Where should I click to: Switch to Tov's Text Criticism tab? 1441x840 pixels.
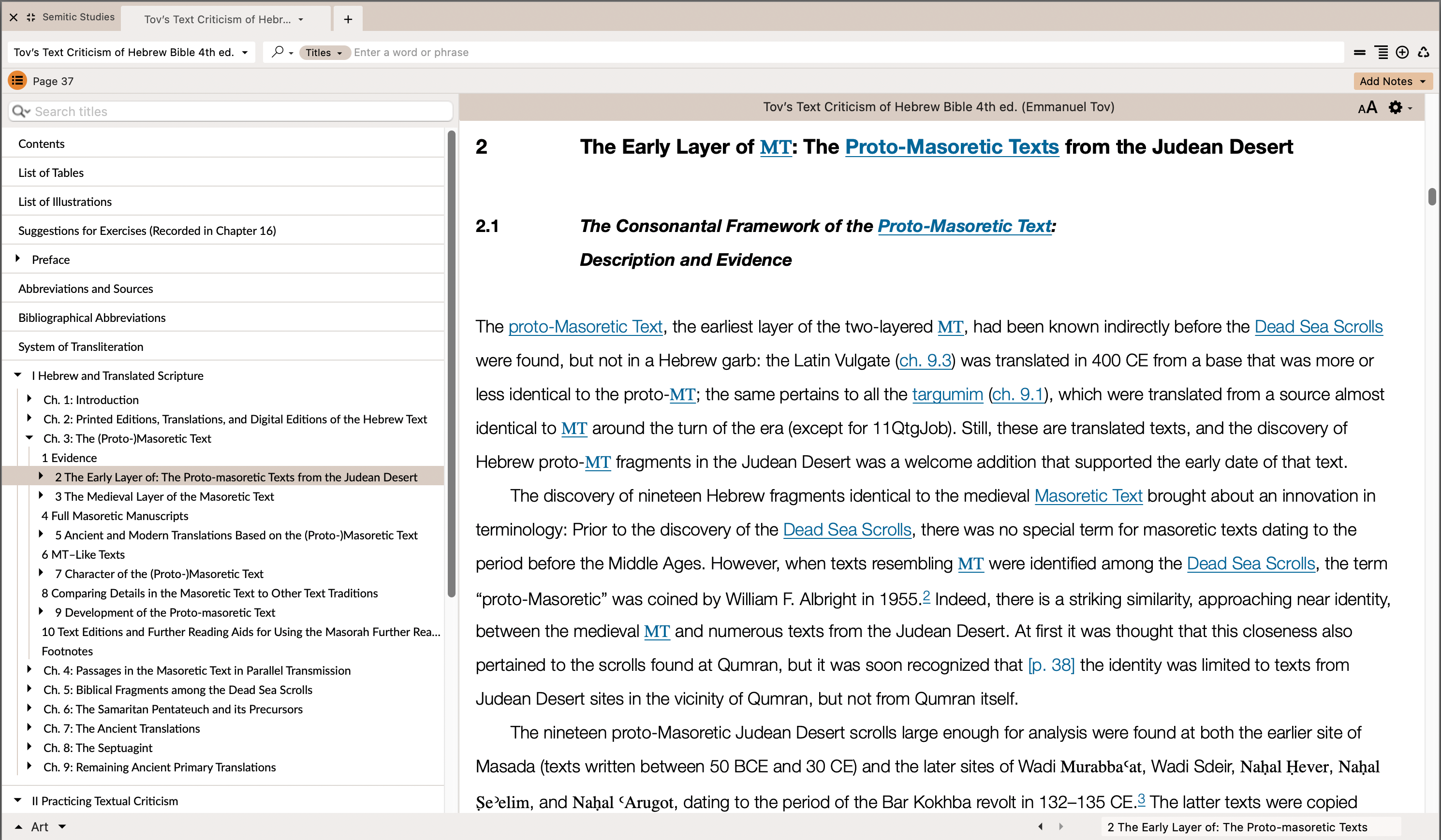(217, 19)
